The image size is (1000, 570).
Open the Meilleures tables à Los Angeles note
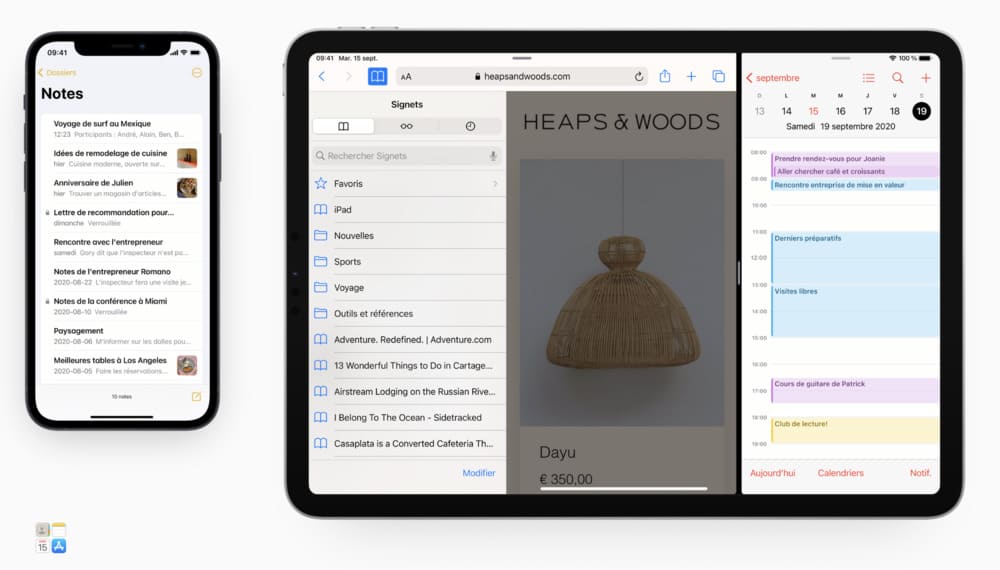122,365
